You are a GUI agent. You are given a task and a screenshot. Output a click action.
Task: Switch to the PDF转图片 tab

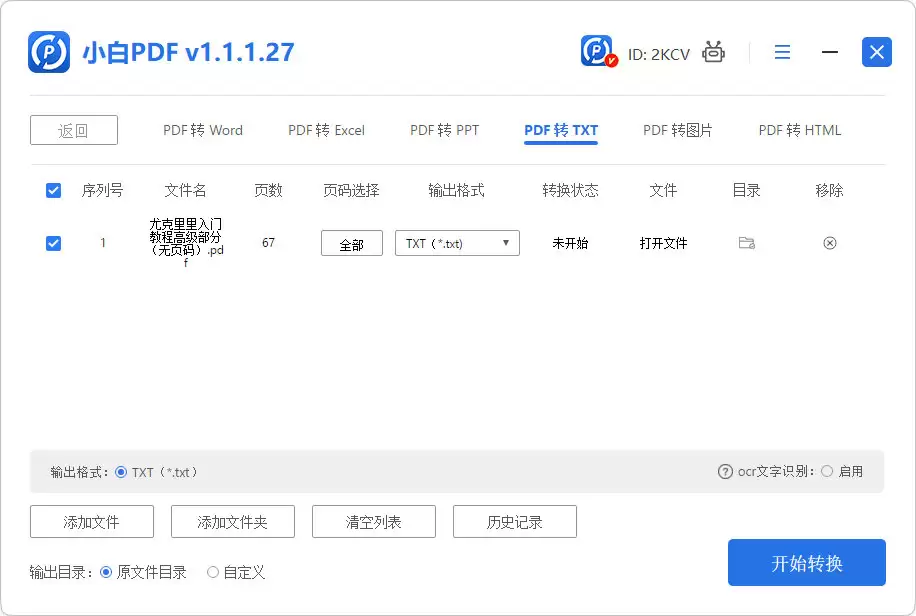pos(678,130)
